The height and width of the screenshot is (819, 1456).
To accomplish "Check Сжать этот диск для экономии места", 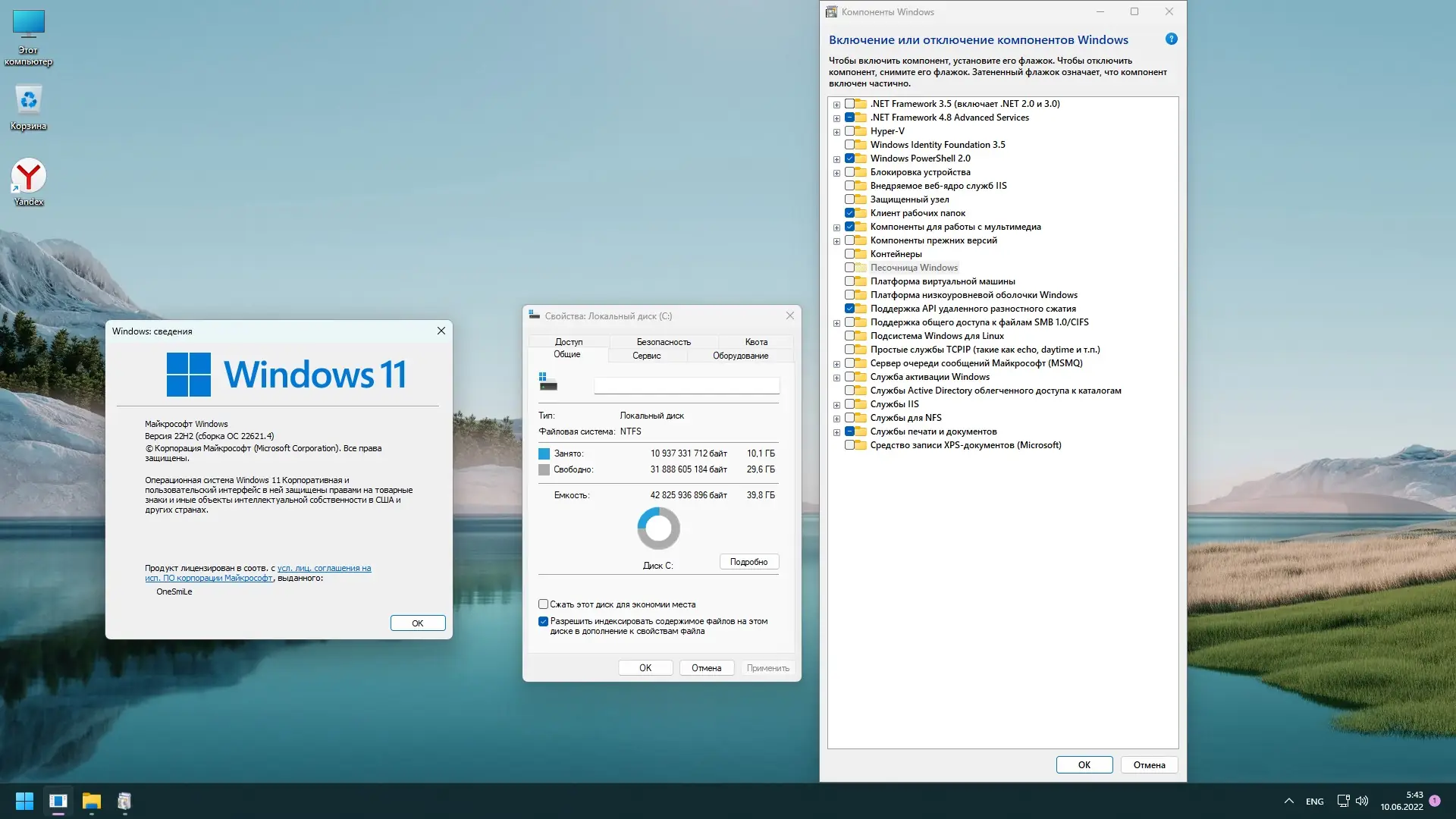I will click(543, 604).
